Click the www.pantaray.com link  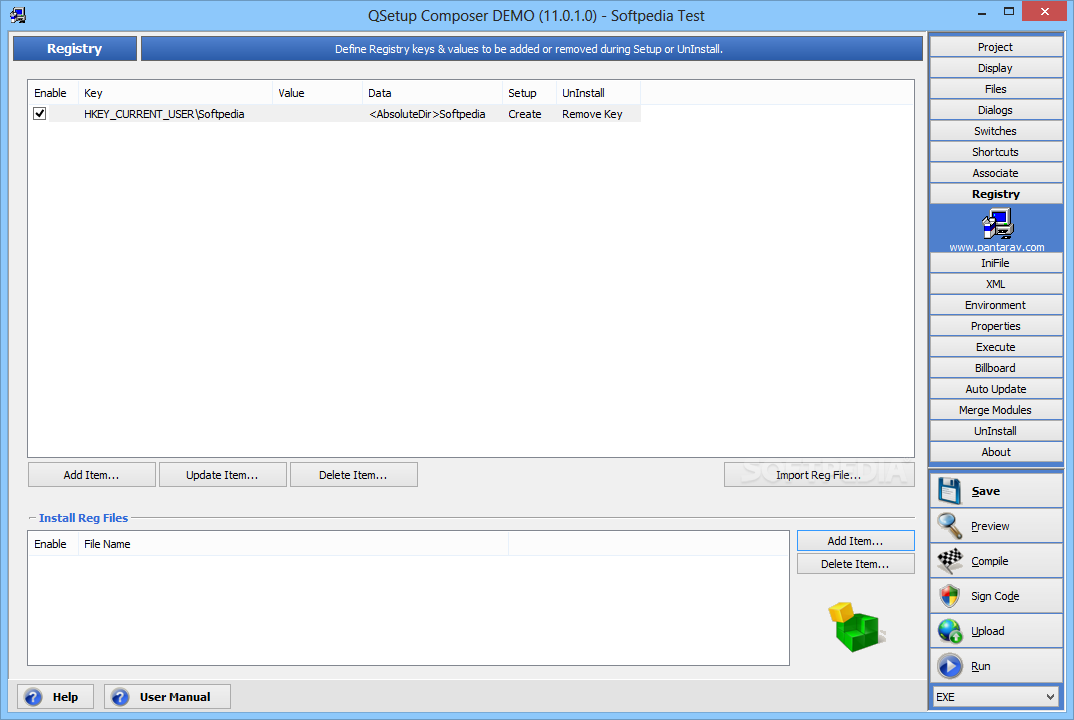[997, 247]
